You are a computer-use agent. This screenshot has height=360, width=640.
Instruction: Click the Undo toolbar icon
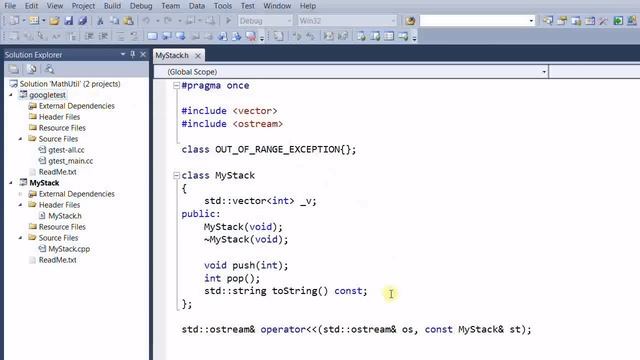[x=146, y=20]
